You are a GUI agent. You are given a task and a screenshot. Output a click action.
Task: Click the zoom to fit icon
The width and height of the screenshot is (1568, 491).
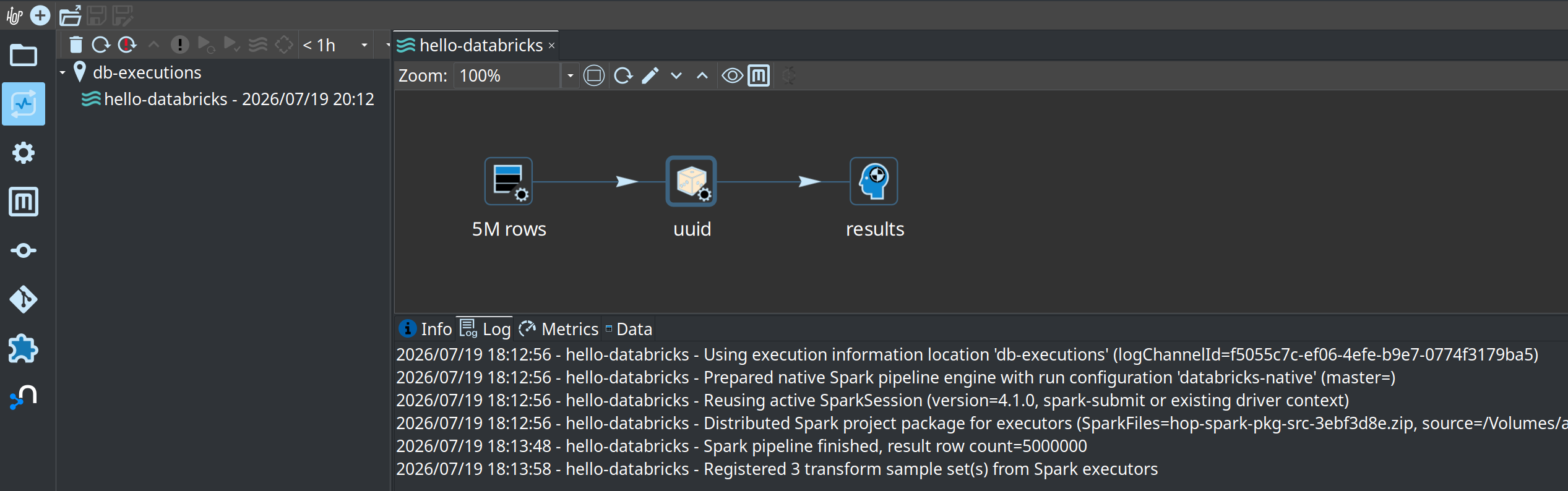click(594, 75)
